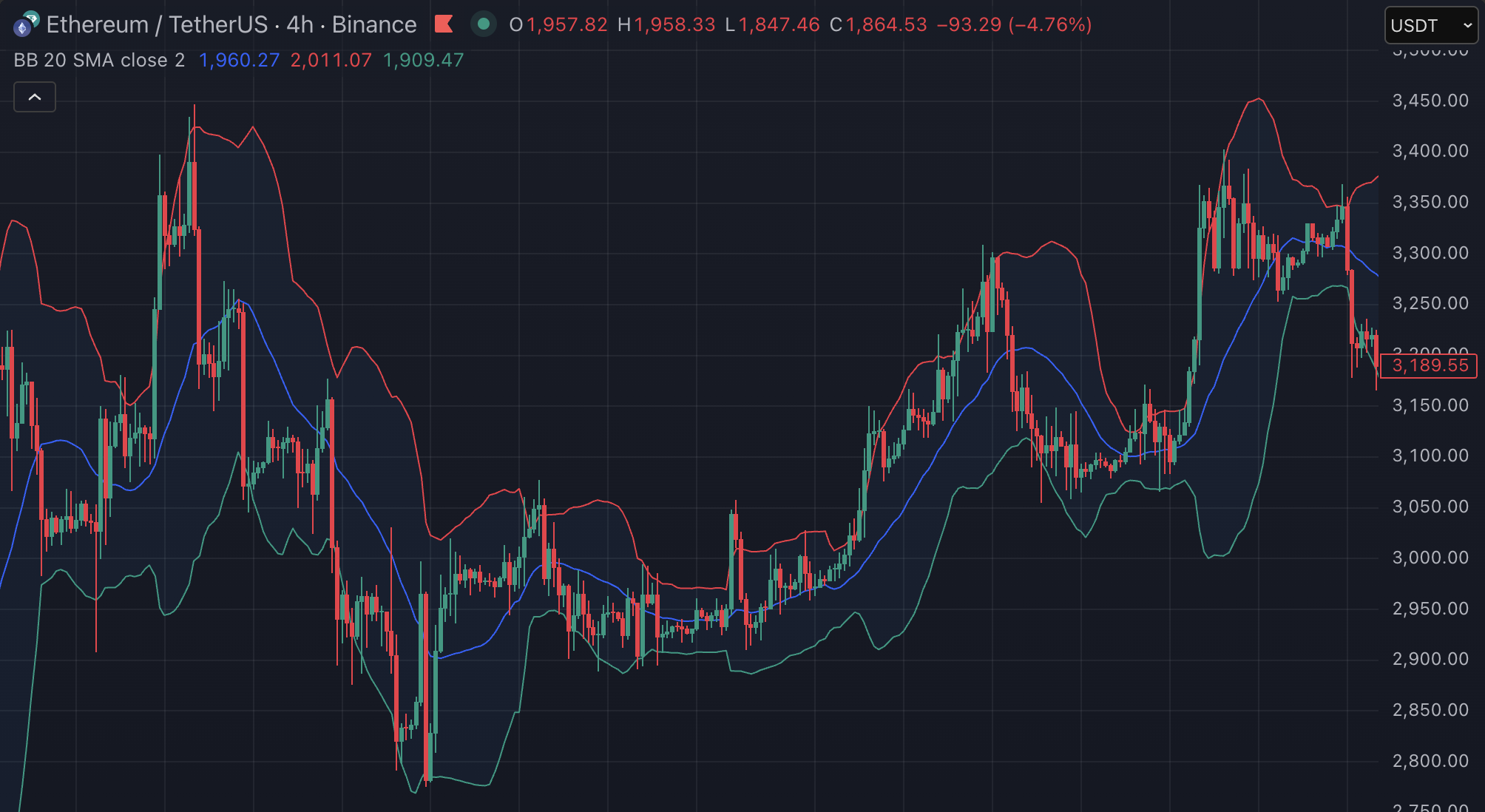Screen dimensions: 1485x812
Task: Click the current price label 3,189.55
Action: (x=1430, y=365)
